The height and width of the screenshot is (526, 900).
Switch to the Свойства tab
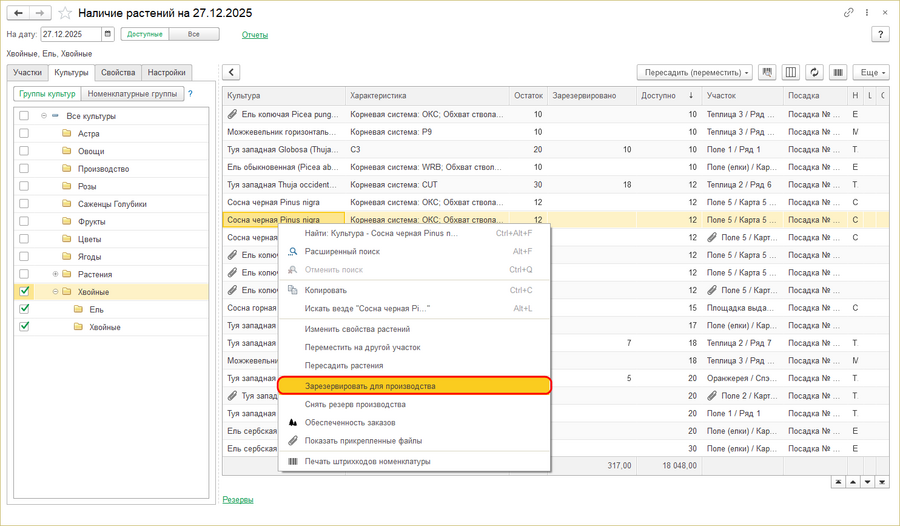tap(118, 72)
